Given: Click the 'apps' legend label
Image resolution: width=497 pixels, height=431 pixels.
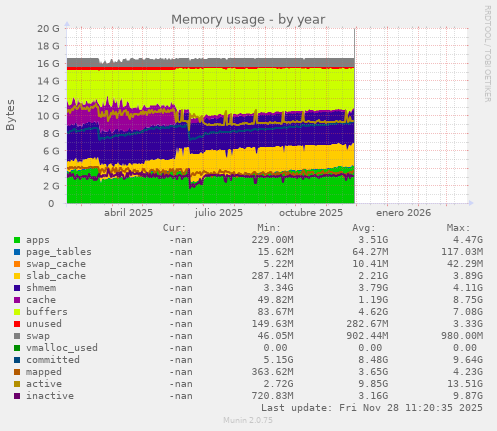Looking at the screenshot, I should click(x=38, y=240).
